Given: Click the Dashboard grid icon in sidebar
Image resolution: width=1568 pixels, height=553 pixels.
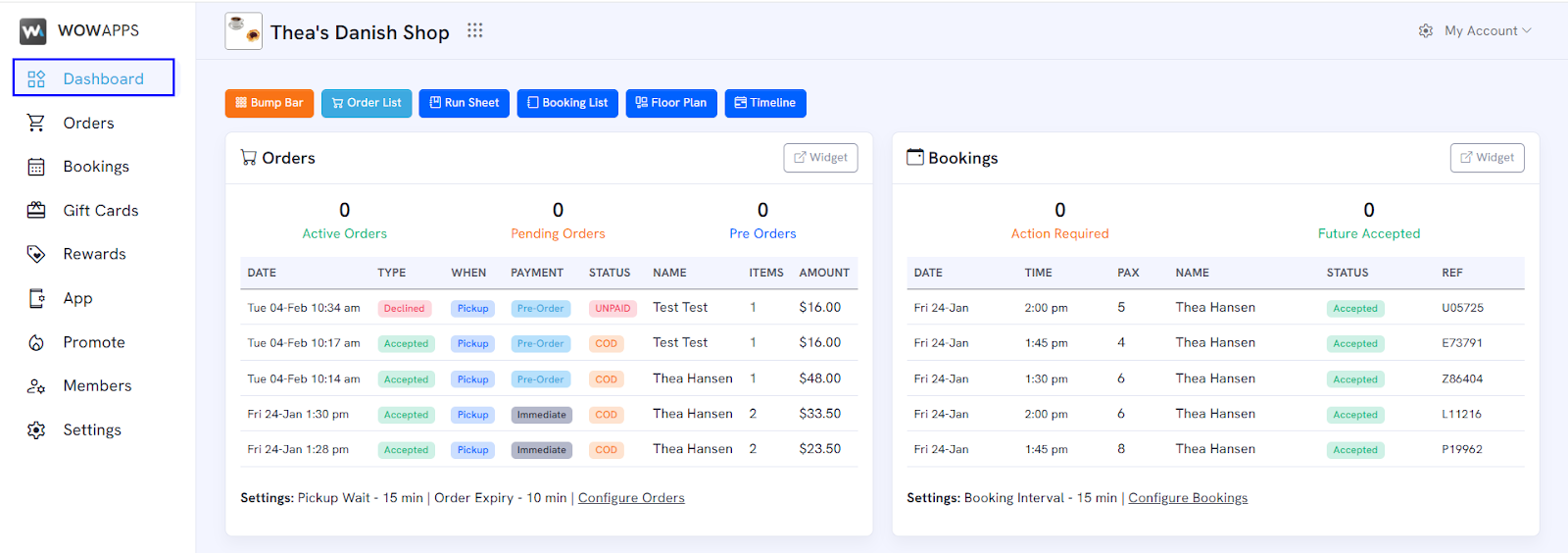Looking at the screenshot, I should coord(36,78).
